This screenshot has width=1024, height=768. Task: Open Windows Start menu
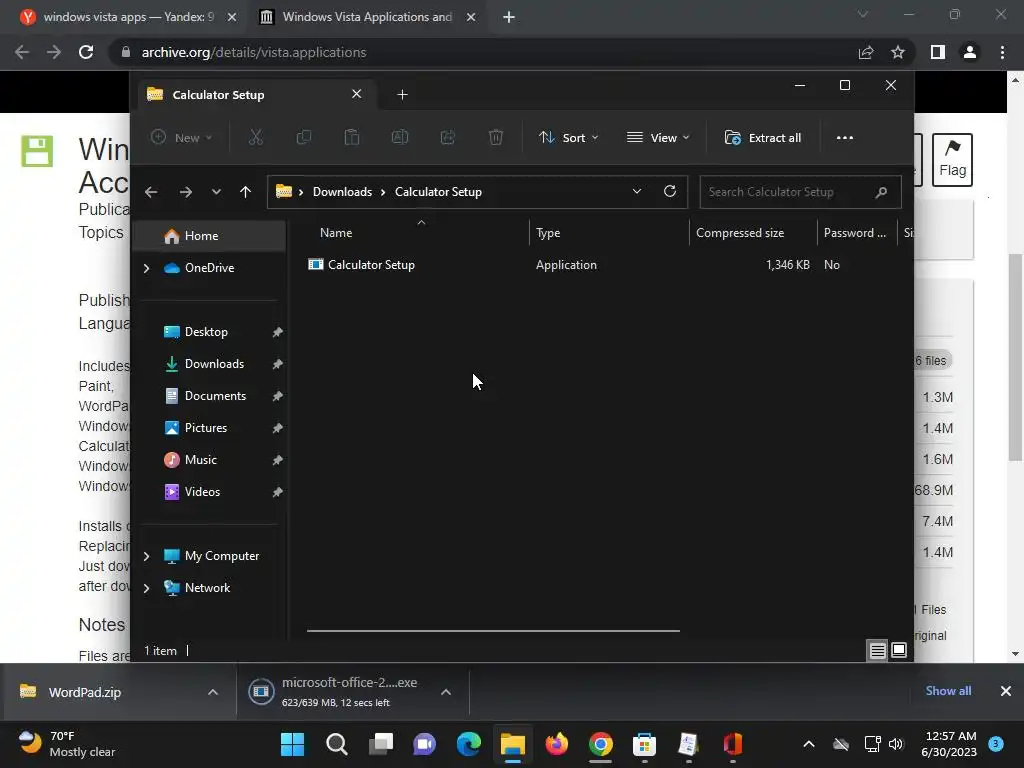[293, 744]
